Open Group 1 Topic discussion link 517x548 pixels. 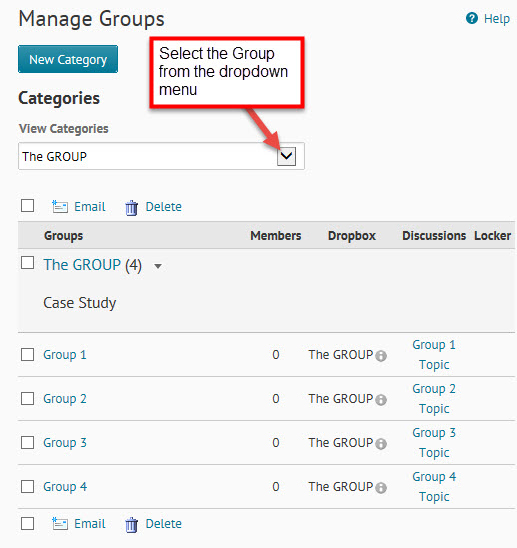[x=434, y=354]
